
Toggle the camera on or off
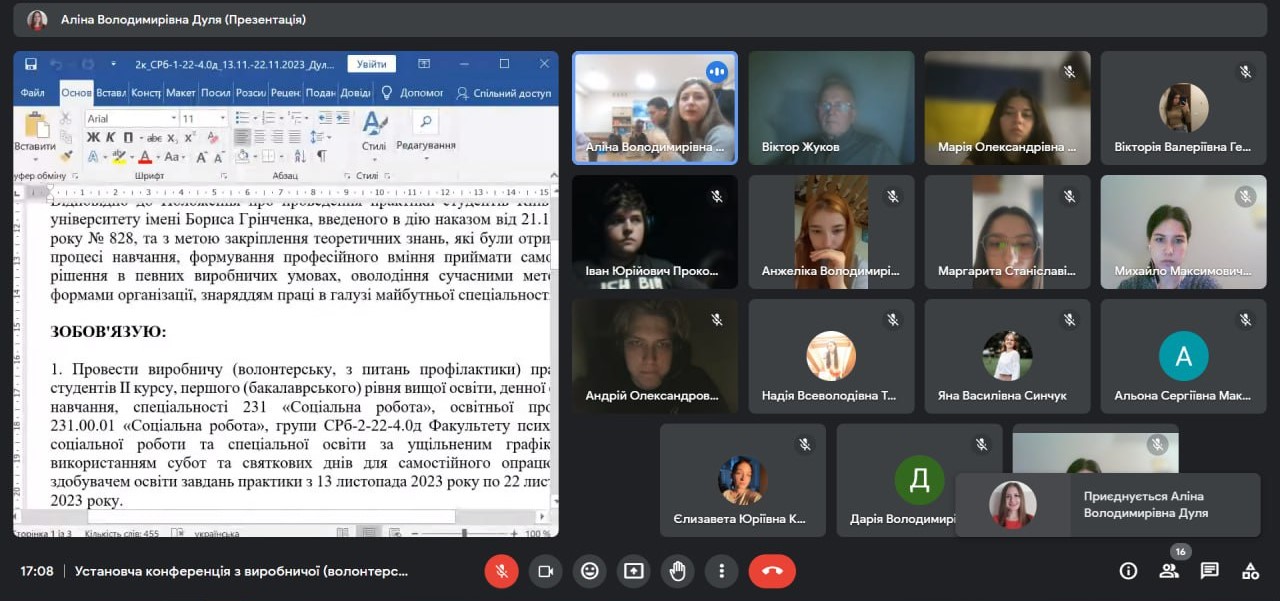coord(546,571)
